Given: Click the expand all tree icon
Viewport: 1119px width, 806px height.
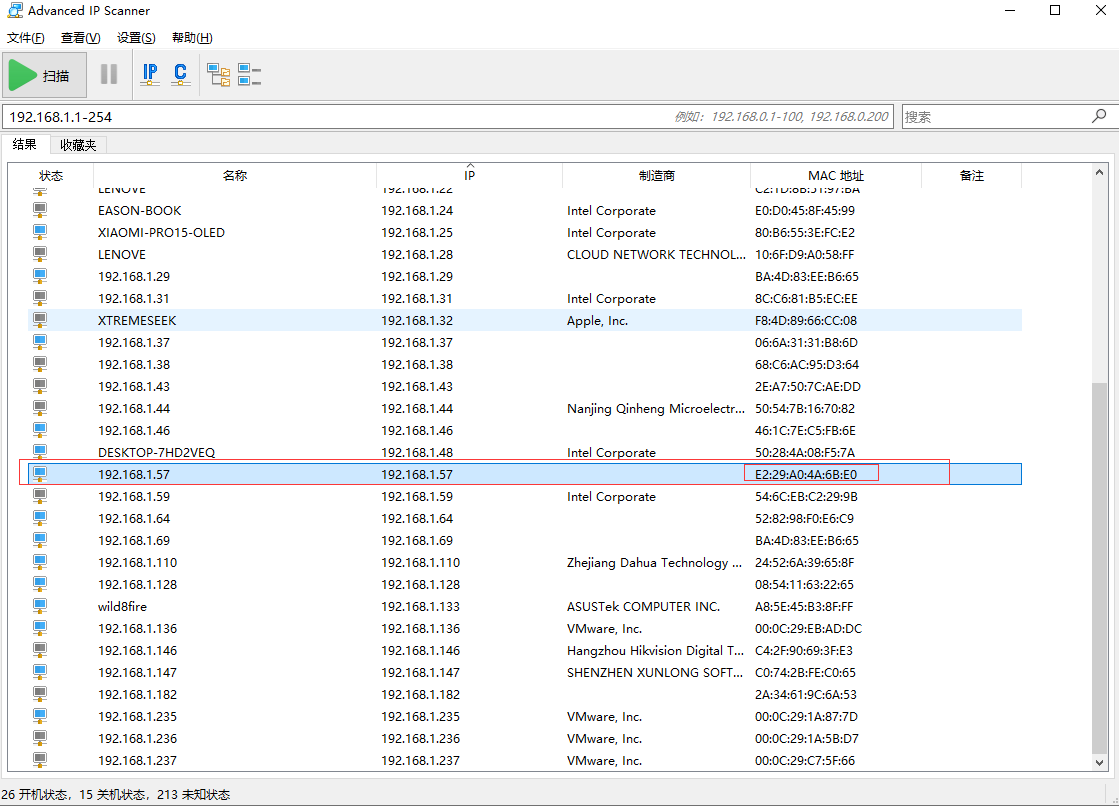Looking at the screenshot, I should click(x=218, y=75).
